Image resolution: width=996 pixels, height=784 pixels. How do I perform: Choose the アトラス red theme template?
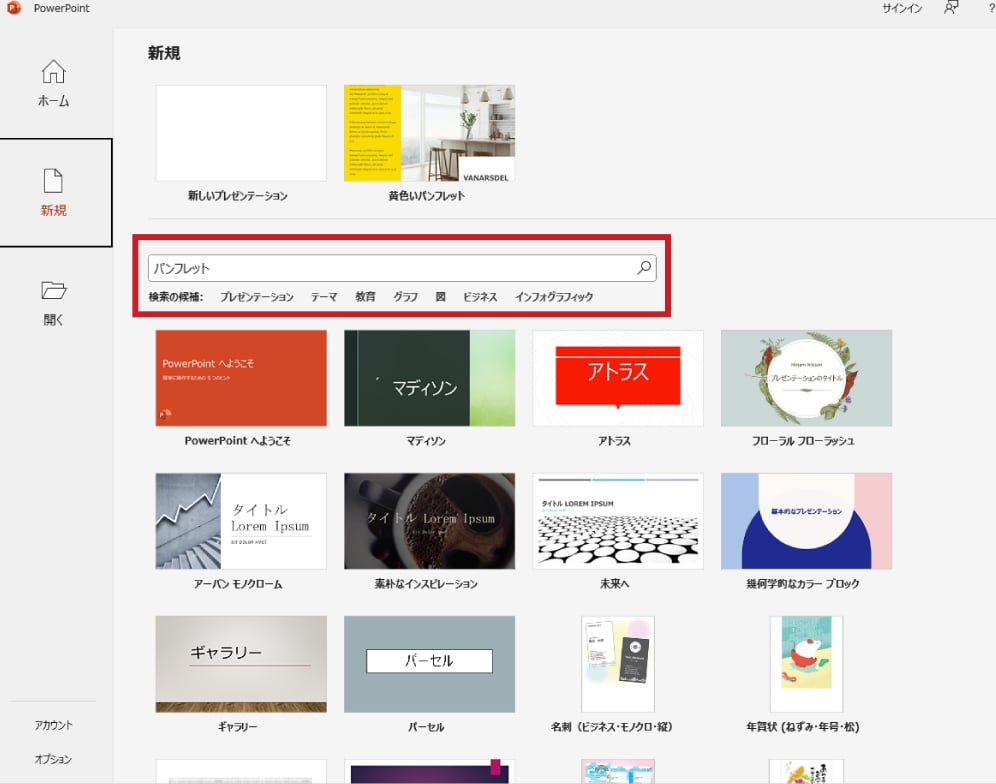click(x=617, y=378)
